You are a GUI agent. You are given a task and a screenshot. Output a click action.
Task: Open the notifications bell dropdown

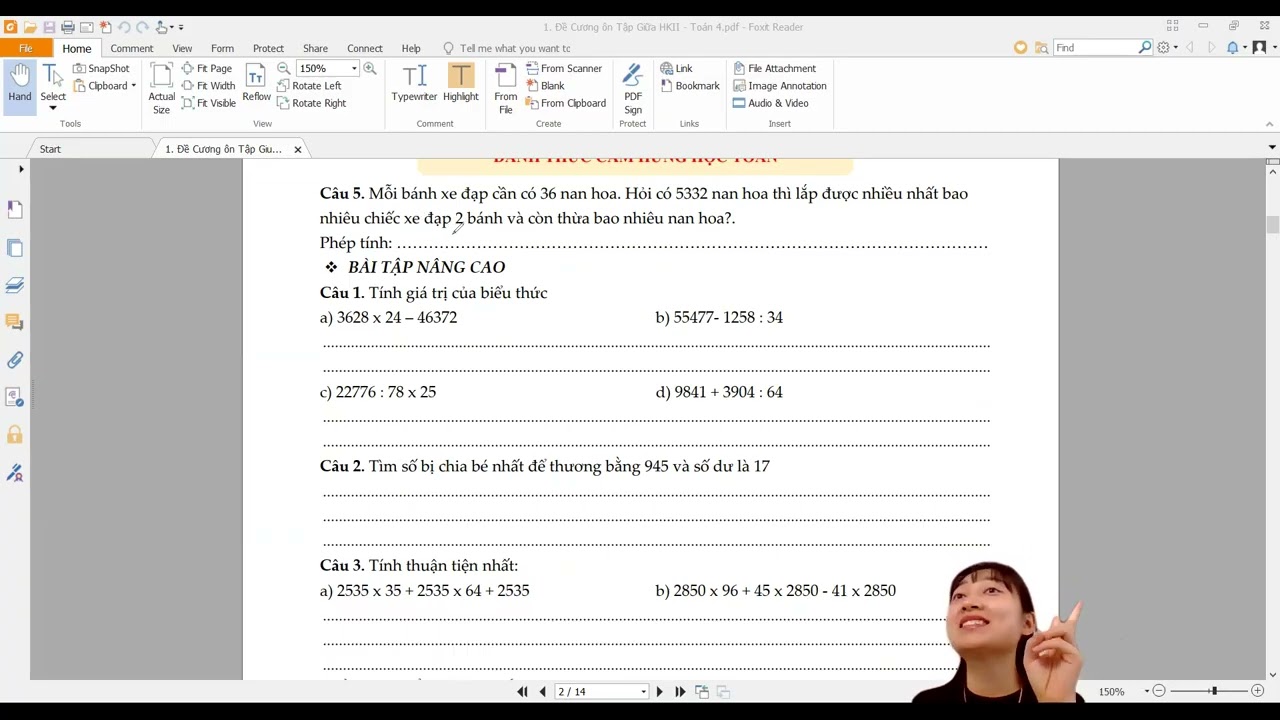[x=1236, y=47]
